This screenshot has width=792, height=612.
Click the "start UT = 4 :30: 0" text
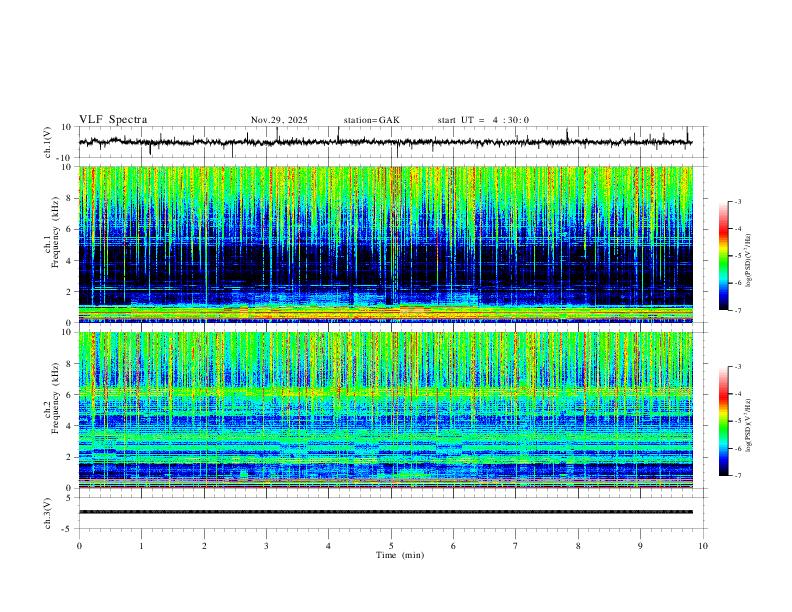(x=483, y=120)
